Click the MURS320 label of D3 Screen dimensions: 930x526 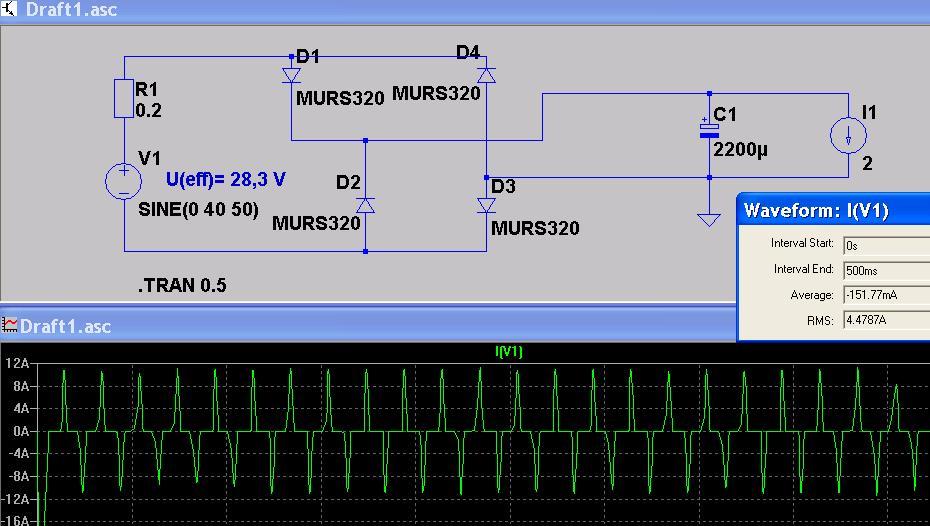click(x=535, y=228)
